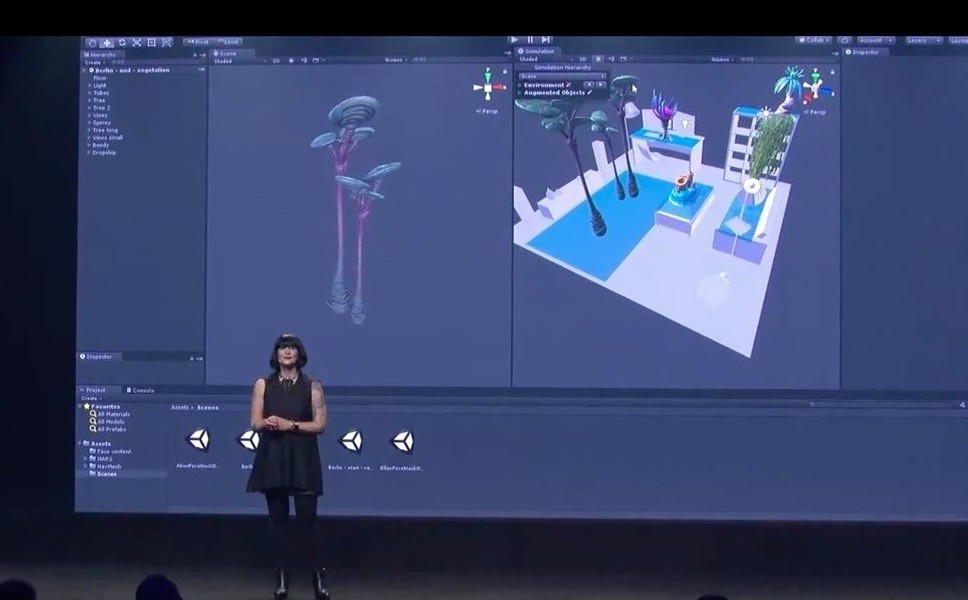
Task: Select the Rect Transform tool
Action: click(x=151, y=43)
